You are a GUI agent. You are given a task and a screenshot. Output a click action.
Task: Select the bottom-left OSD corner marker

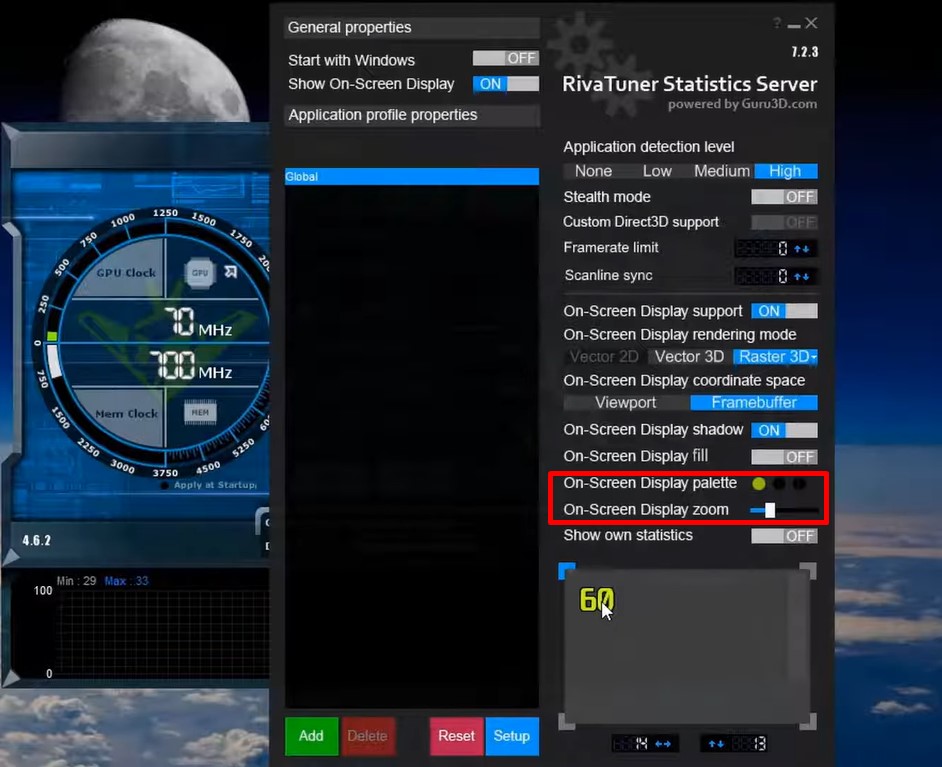(567, 722)
